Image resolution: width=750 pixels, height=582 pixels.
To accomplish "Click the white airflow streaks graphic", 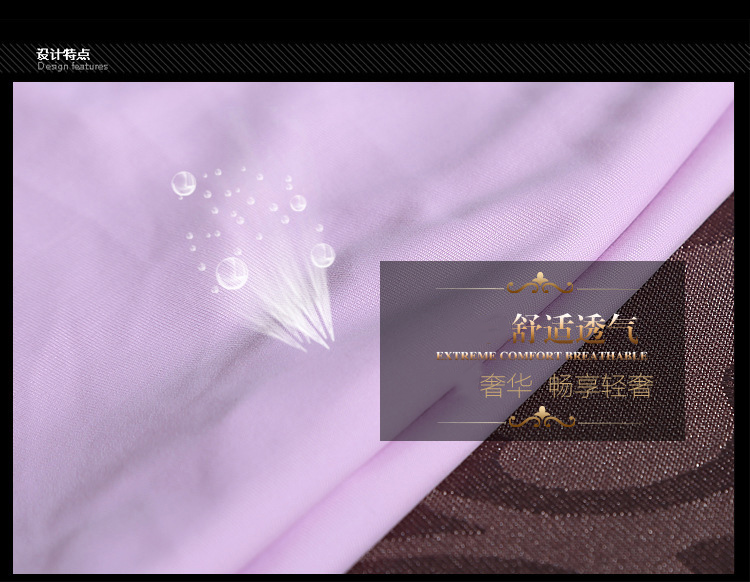I will coord(298,318).
